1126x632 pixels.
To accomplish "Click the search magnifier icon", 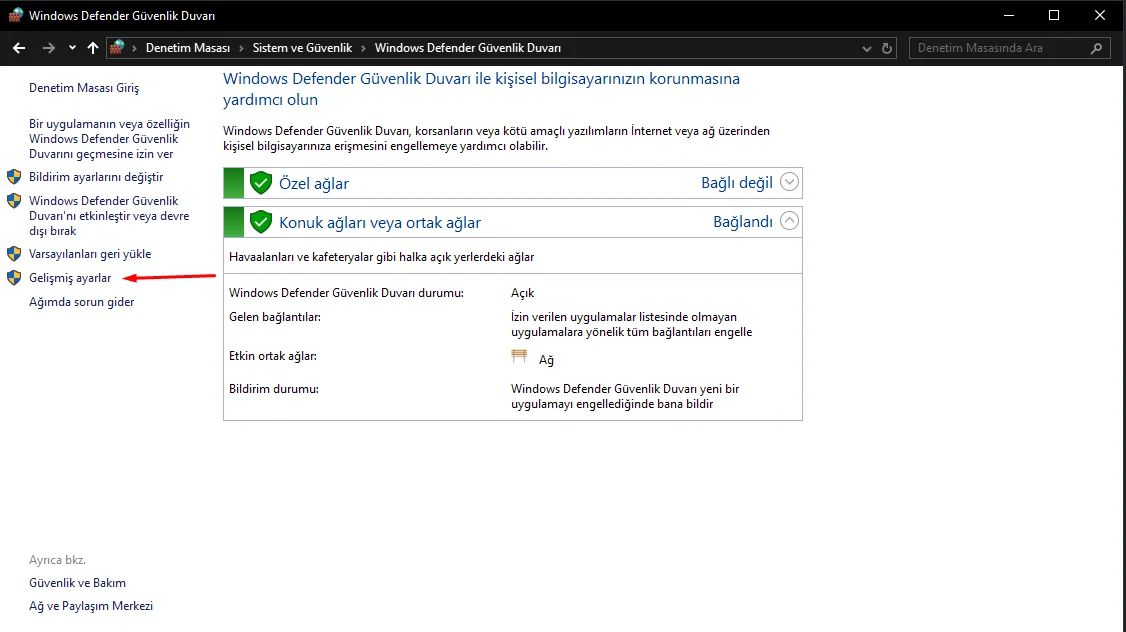I will coord(1096,48).
